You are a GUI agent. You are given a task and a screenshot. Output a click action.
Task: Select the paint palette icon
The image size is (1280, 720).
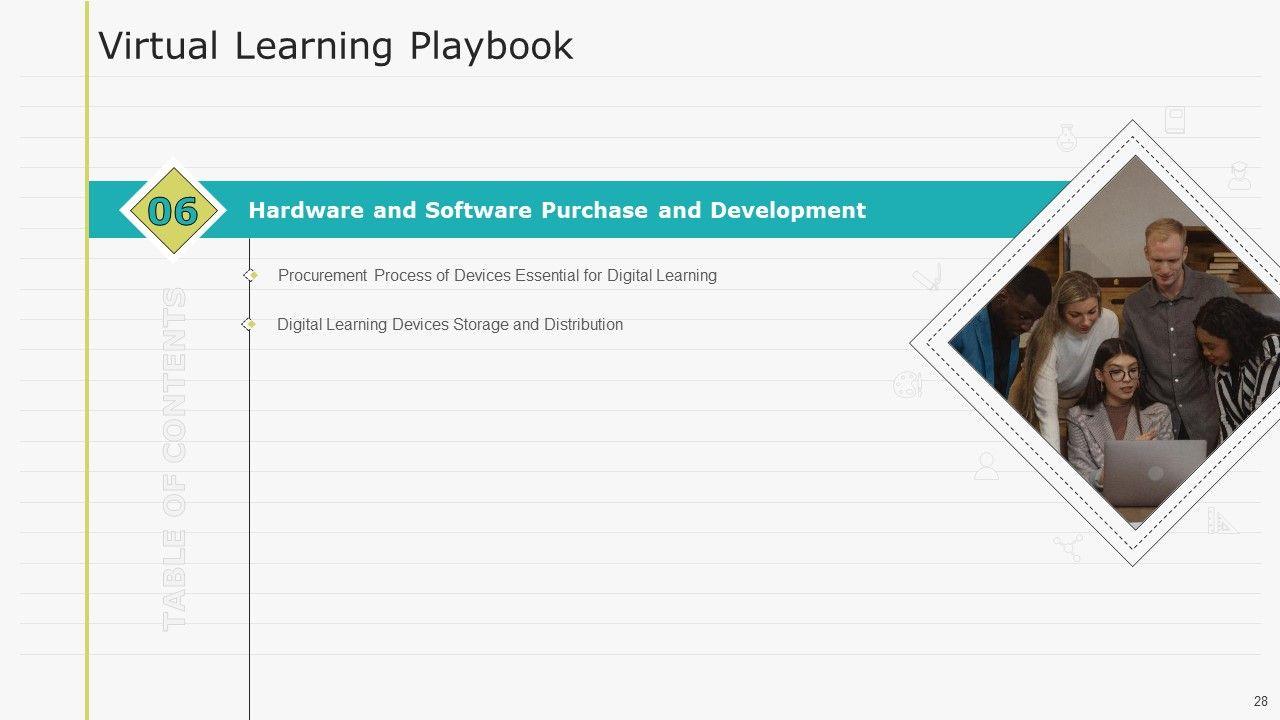(907, 384)
